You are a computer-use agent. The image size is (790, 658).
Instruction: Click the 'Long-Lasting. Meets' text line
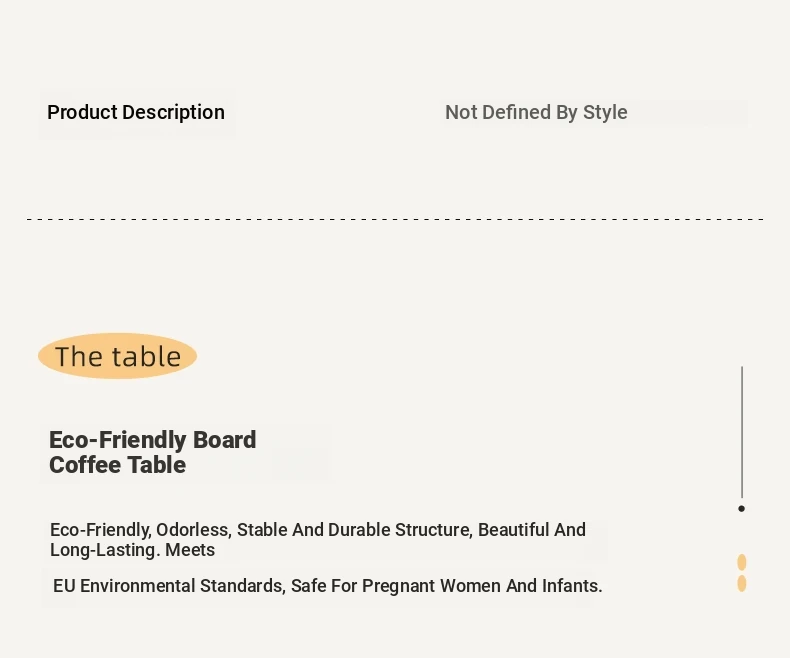(133, 550)
